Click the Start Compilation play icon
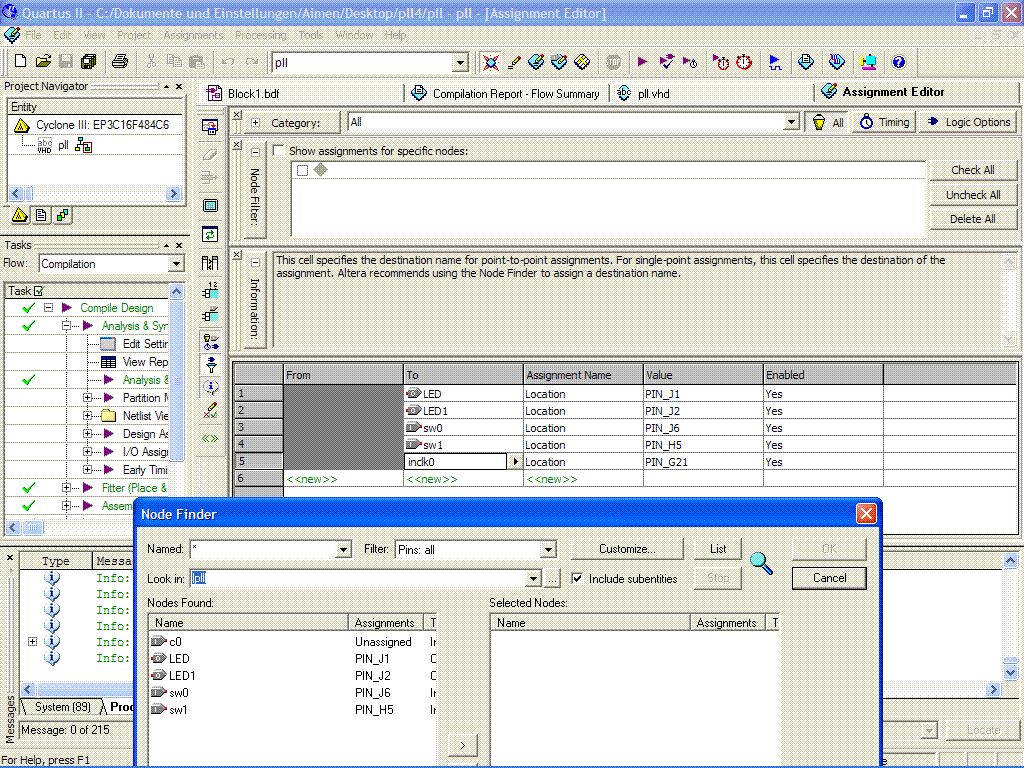1024x768 pixels. click(x=643, y=62)
